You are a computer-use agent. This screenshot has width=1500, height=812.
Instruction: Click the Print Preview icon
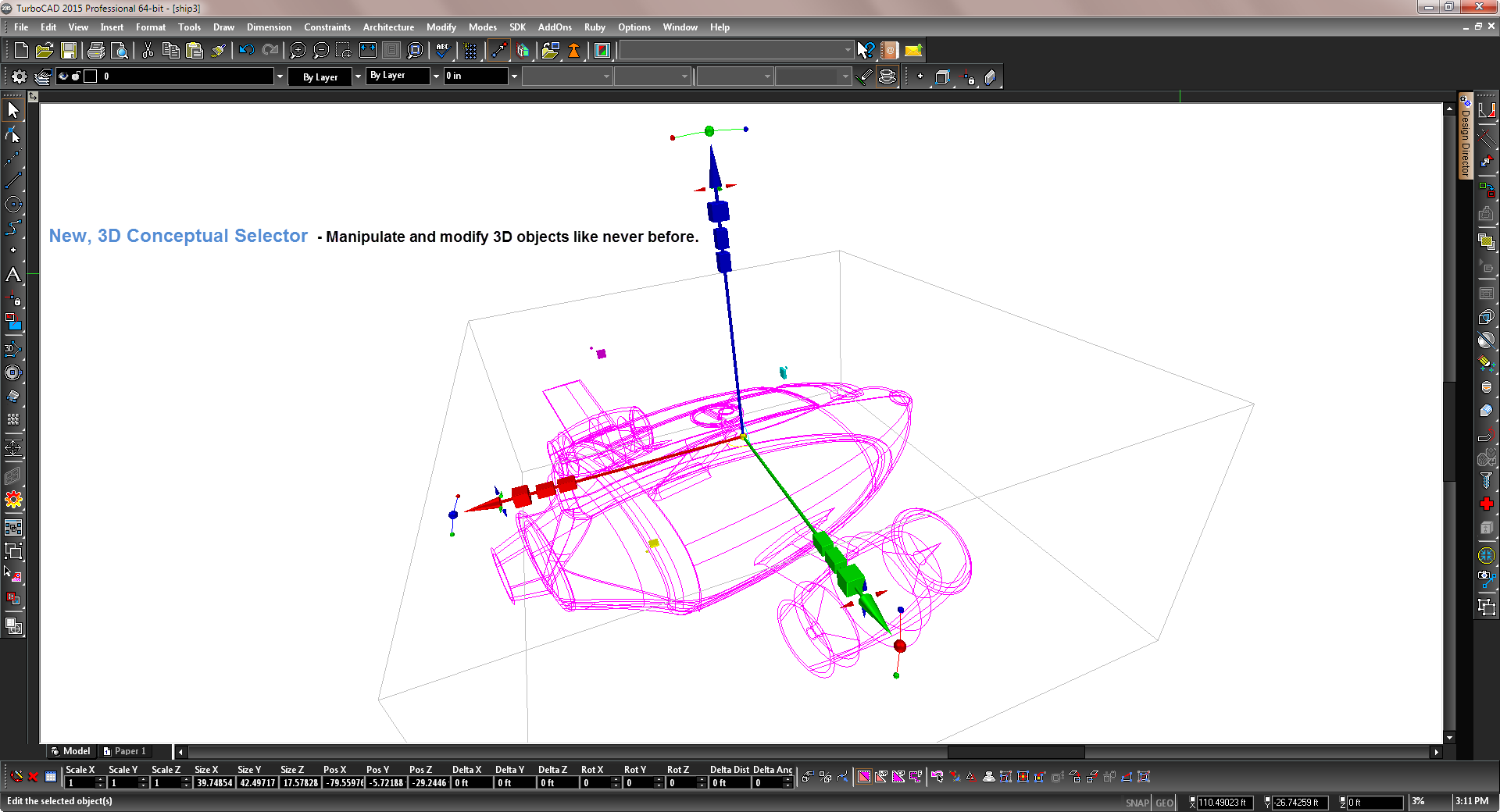[x=120, y=51]
